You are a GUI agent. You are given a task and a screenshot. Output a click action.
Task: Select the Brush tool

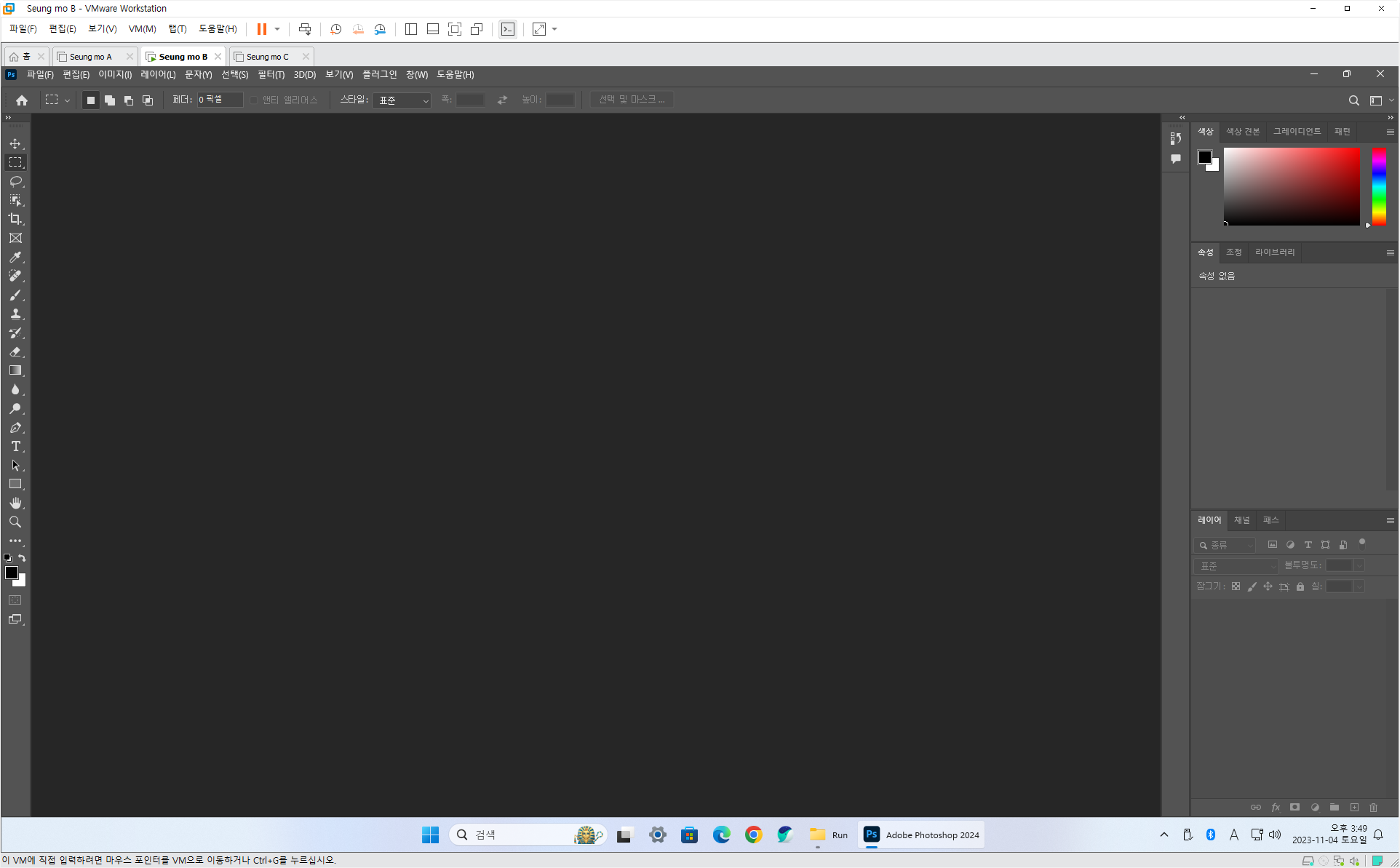pos(15,295)
